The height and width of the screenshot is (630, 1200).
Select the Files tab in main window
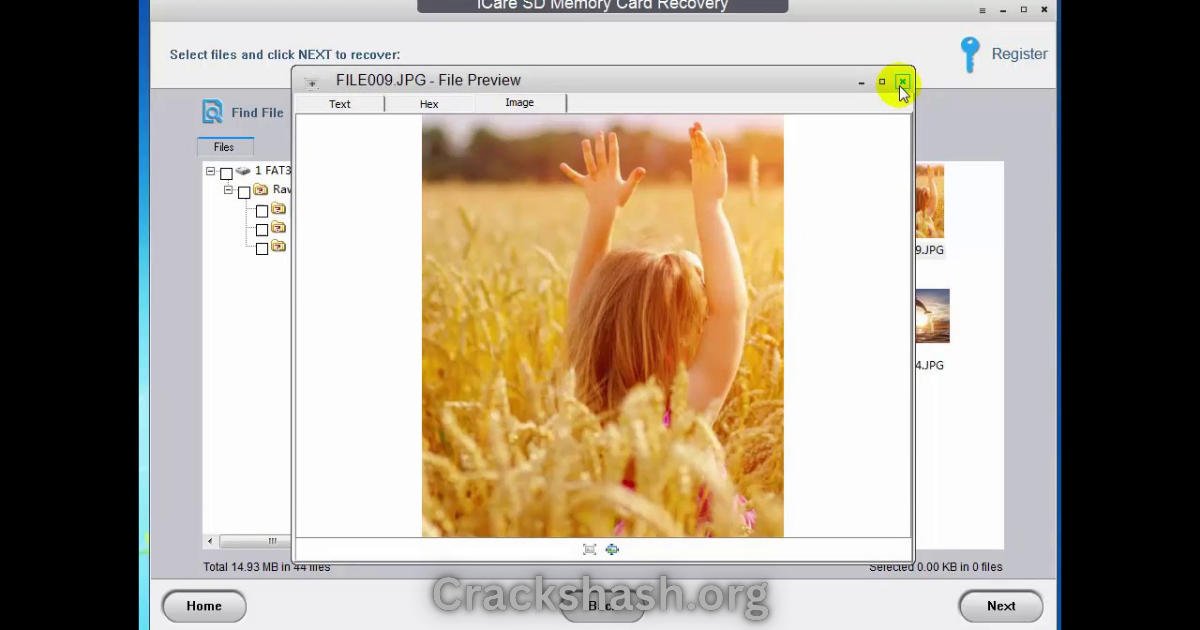click(x=224, y=147)
